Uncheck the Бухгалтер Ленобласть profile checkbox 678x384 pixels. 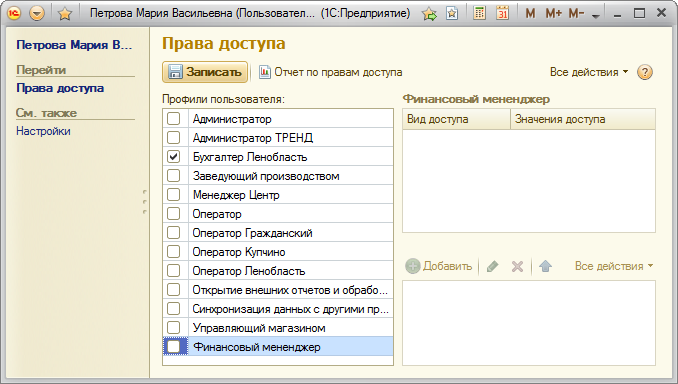[173, 157]
